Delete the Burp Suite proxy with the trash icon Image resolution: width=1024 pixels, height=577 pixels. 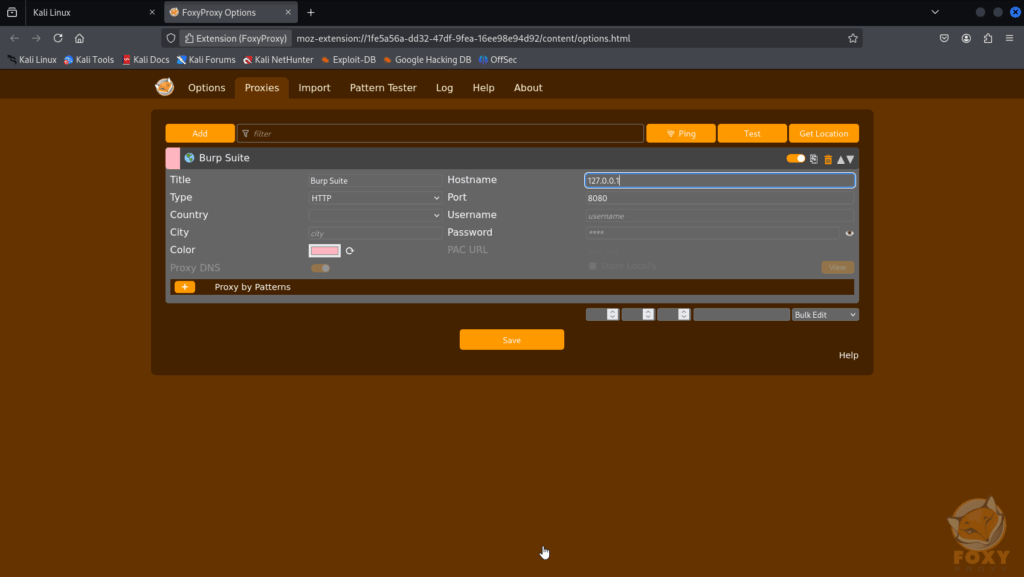[828, 159]
